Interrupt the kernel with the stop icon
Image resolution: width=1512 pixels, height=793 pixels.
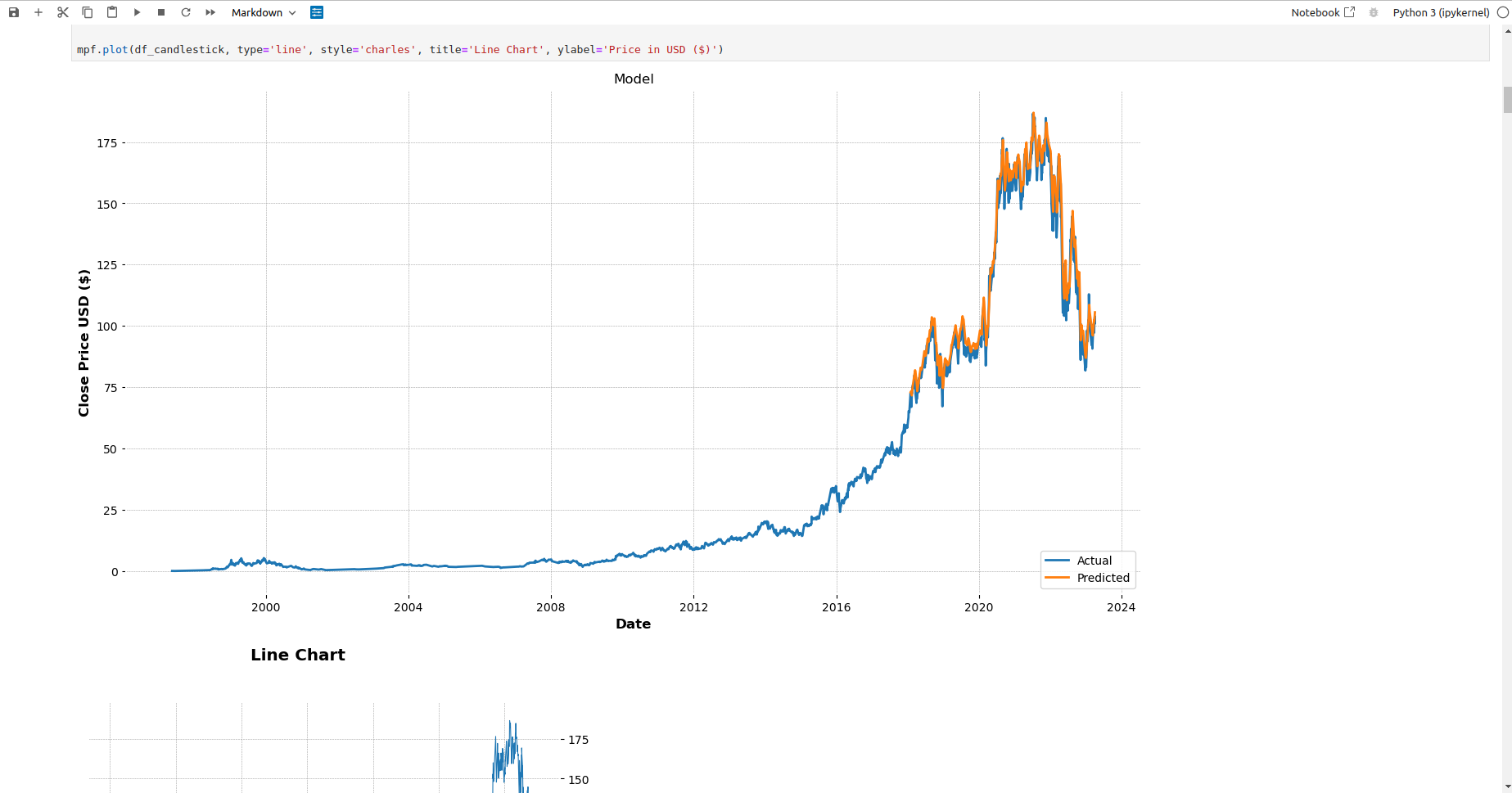coord(161,12)
